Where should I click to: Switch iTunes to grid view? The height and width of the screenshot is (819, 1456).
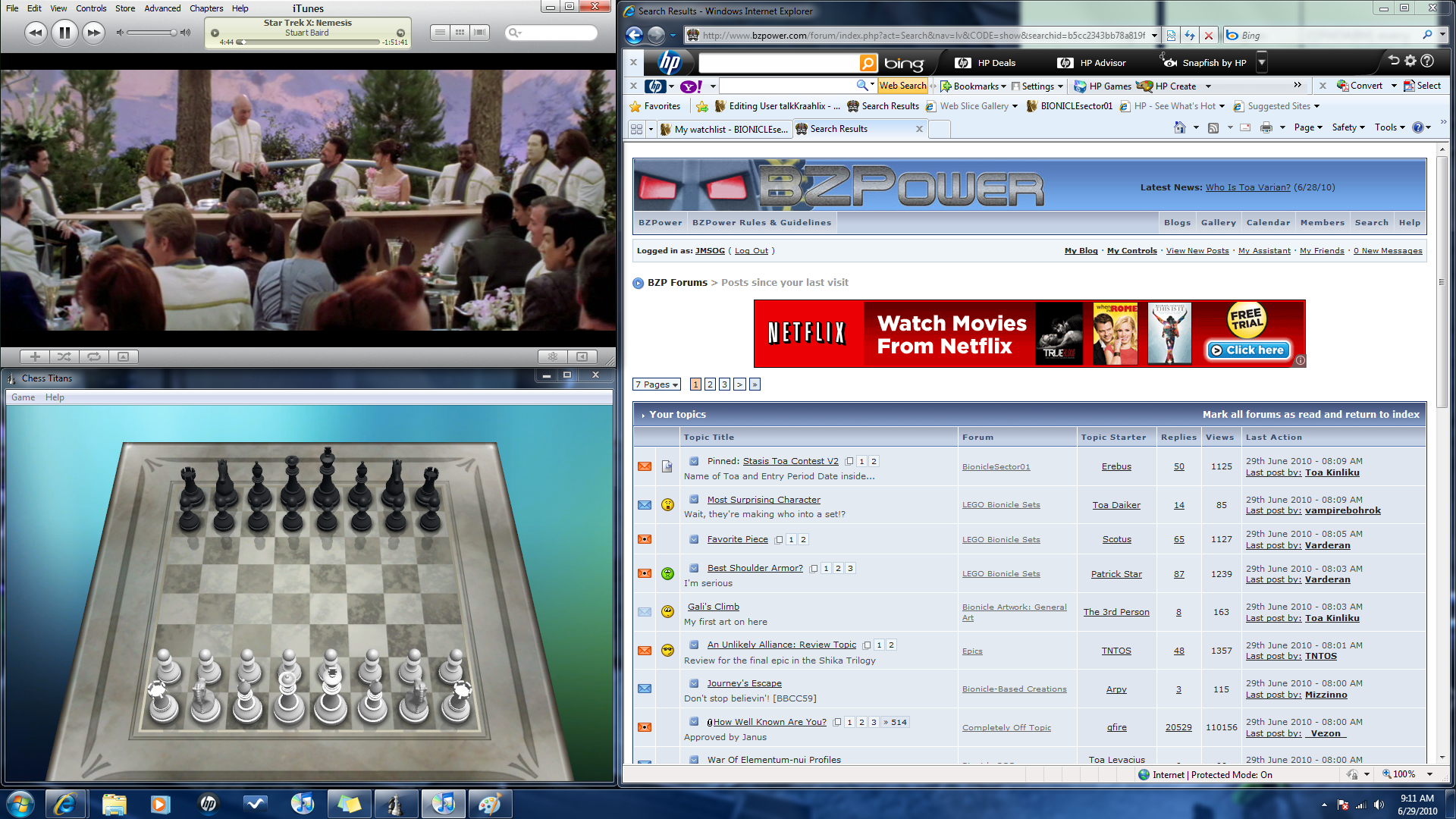pyautogui.click(x=460, y=33)
